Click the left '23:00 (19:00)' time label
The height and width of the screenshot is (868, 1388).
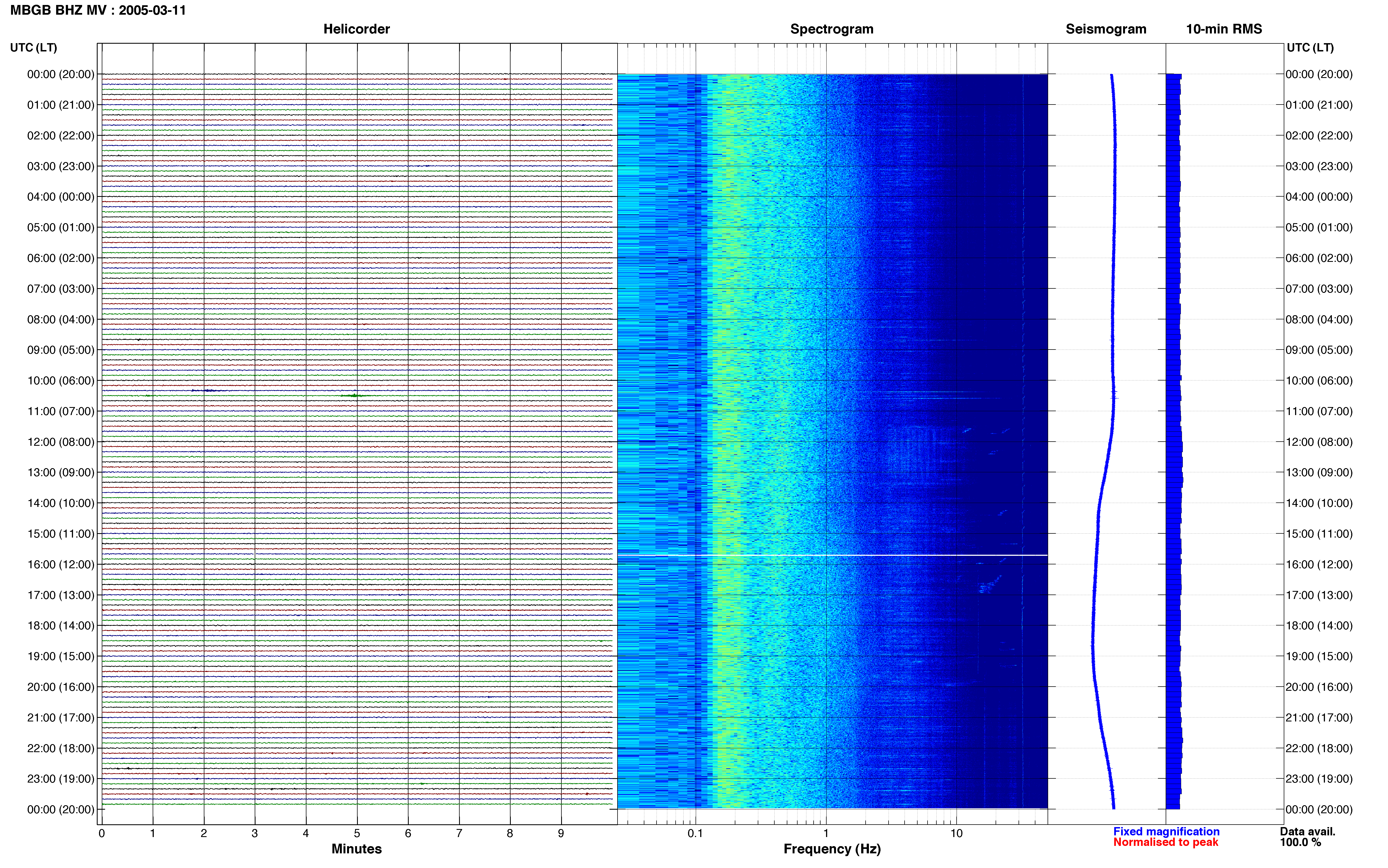[61, 779]
